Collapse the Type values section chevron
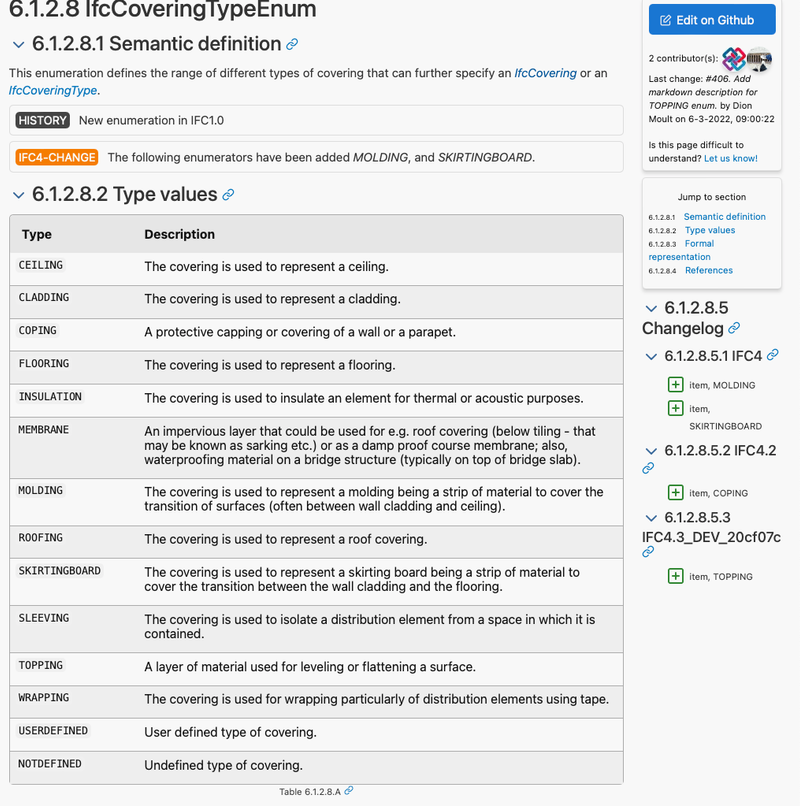The height and width of the screenshot is (806, 800). click(17, 194)
